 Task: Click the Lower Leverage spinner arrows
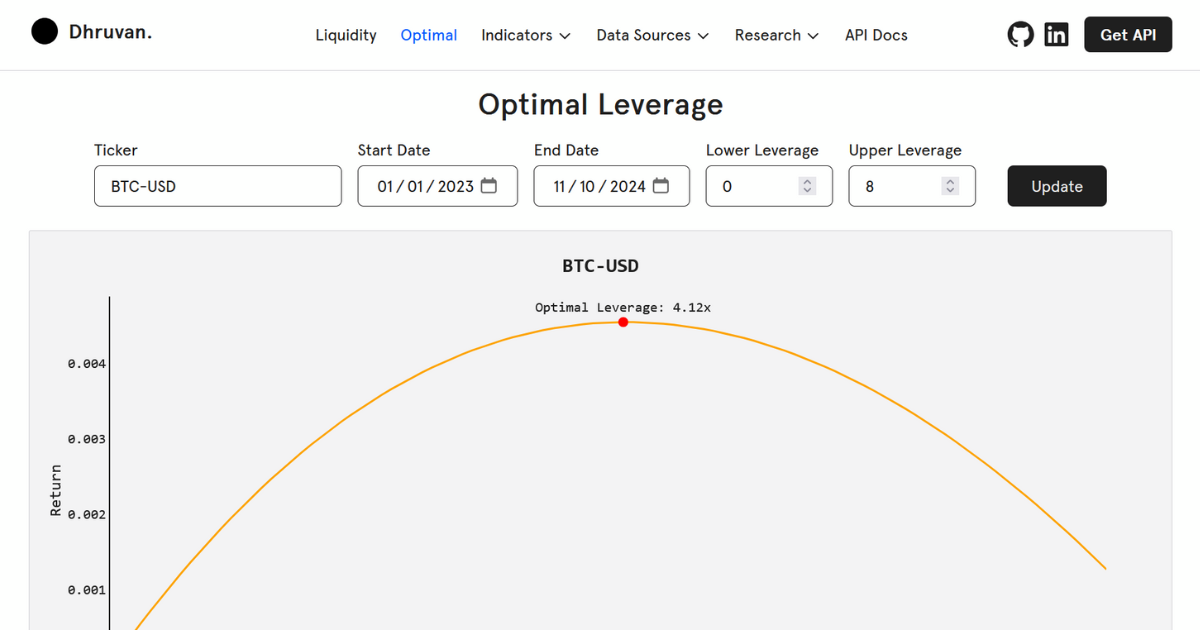coord(808,186)
